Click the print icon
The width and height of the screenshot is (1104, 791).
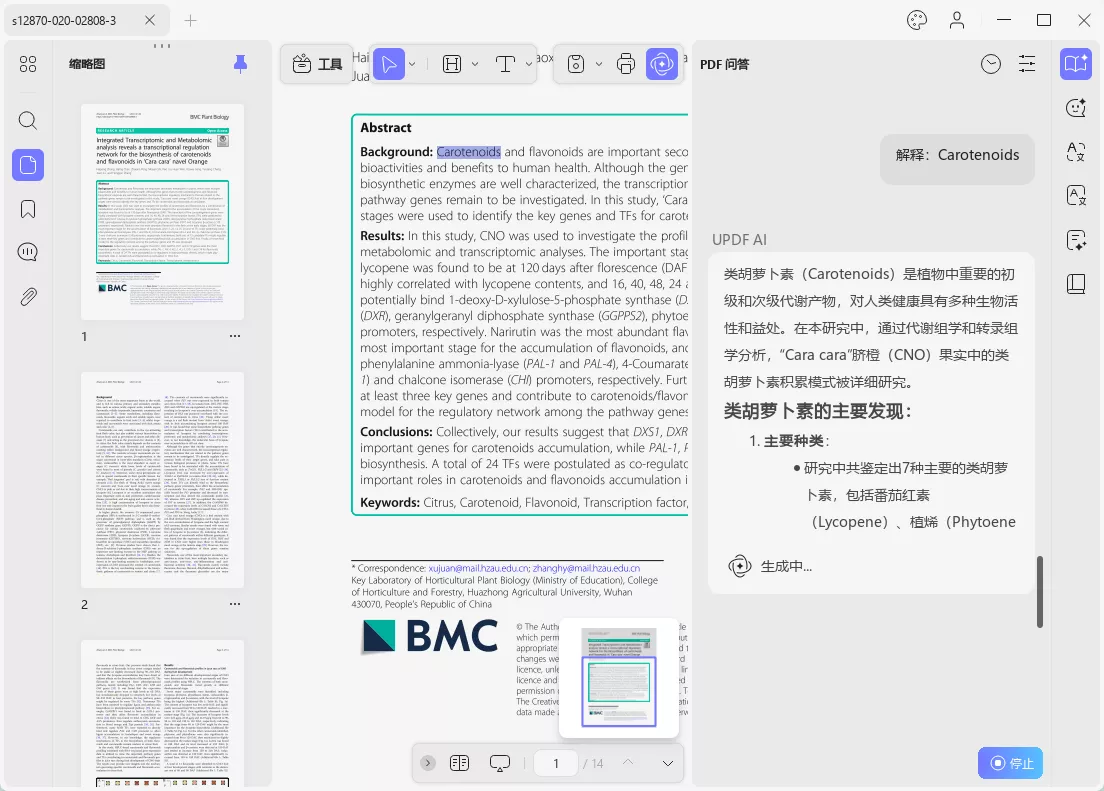point(625,63)
